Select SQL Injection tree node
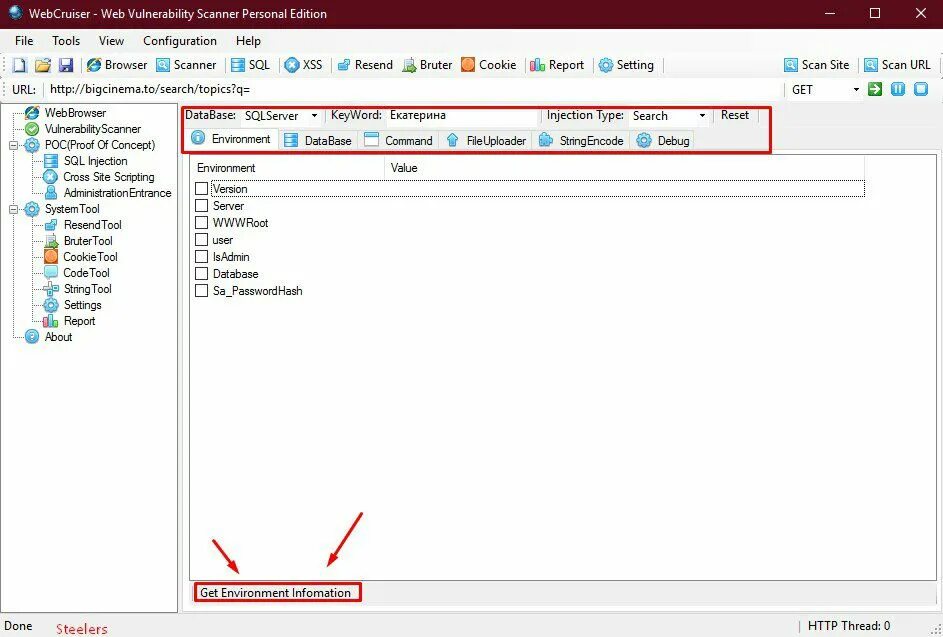 [x=95, y=161]
